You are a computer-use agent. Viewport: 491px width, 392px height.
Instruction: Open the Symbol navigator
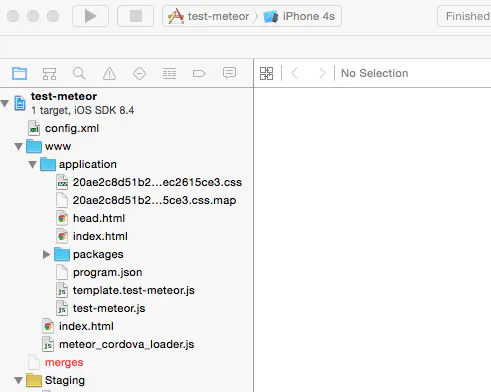pos(49,73)
